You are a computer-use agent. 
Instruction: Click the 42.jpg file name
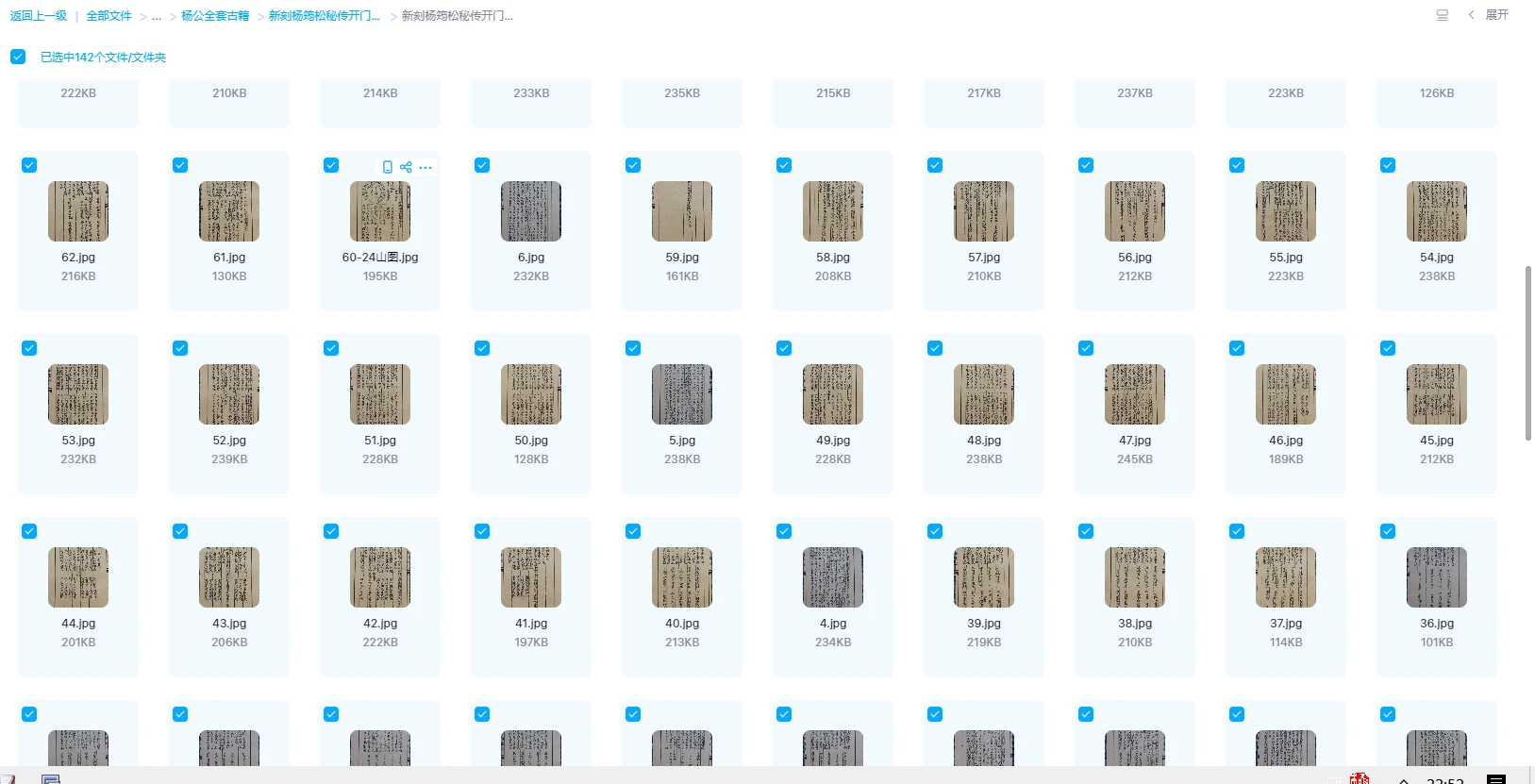click(380, 624)
